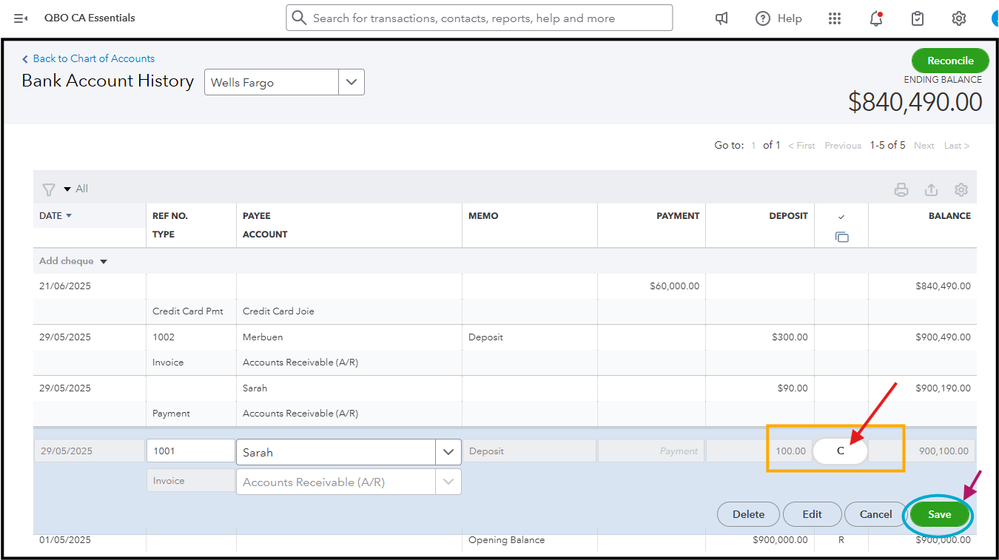Open the filter funnel icon

click(x=48, y=189)
